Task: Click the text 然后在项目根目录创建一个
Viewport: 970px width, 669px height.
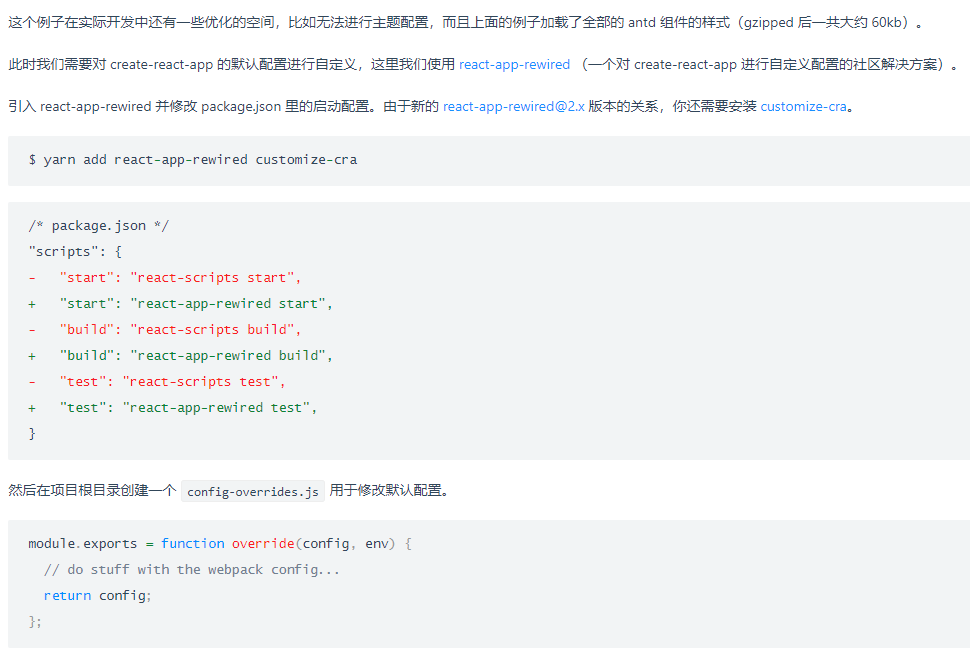Action: tap(92, 491)
